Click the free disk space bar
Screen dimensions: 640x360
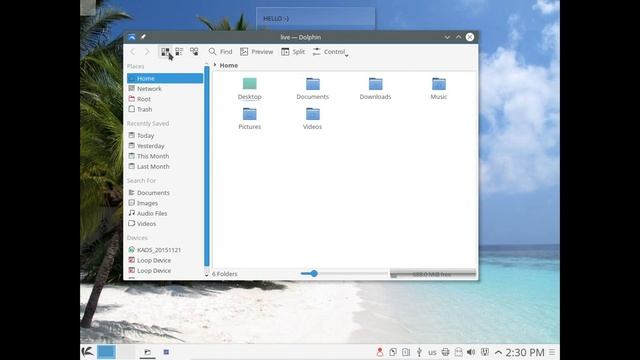[433, 274]
